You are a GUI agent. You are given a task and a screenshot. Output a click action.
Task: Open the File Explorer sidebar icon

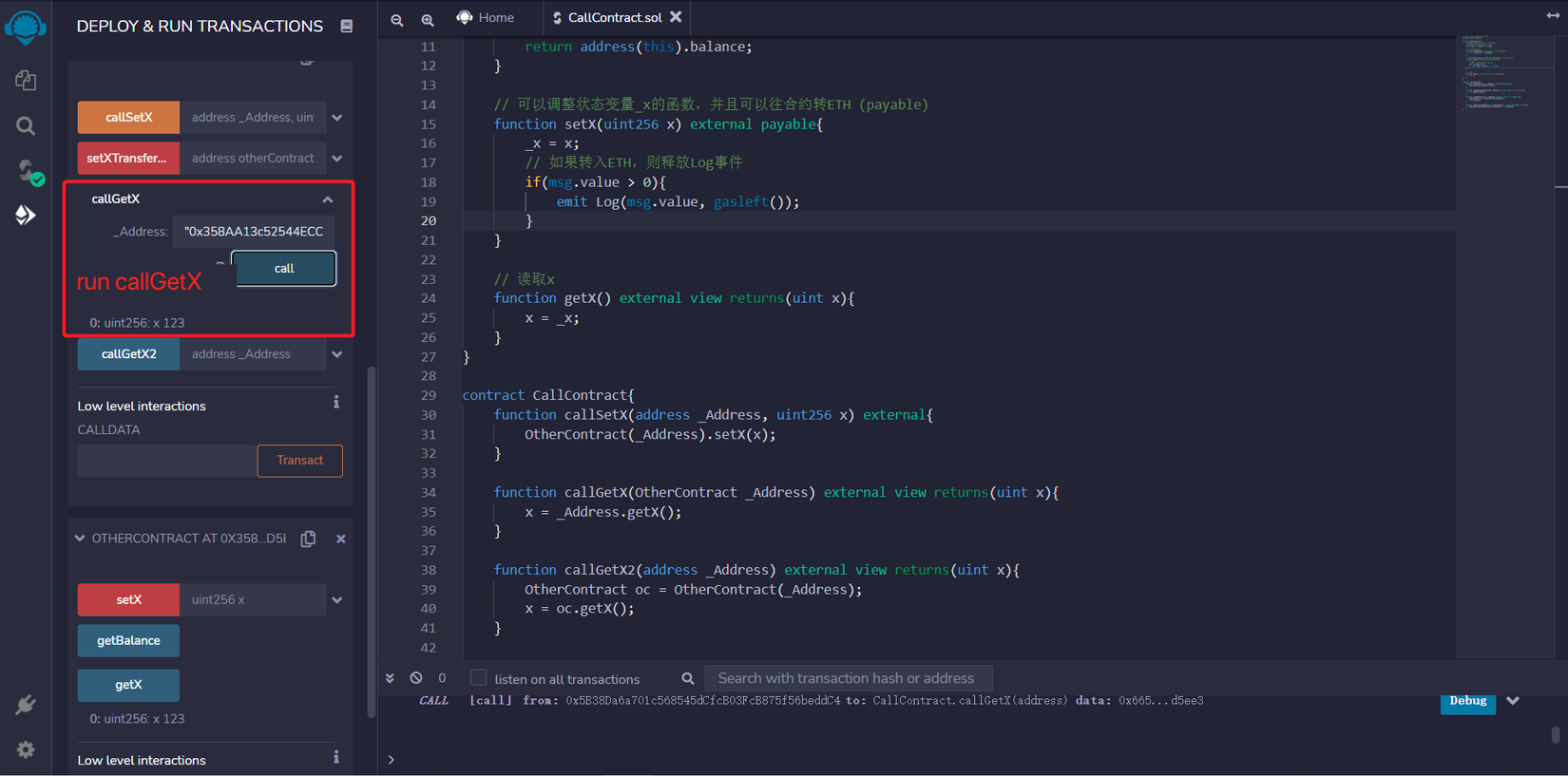tap(26, 81)
